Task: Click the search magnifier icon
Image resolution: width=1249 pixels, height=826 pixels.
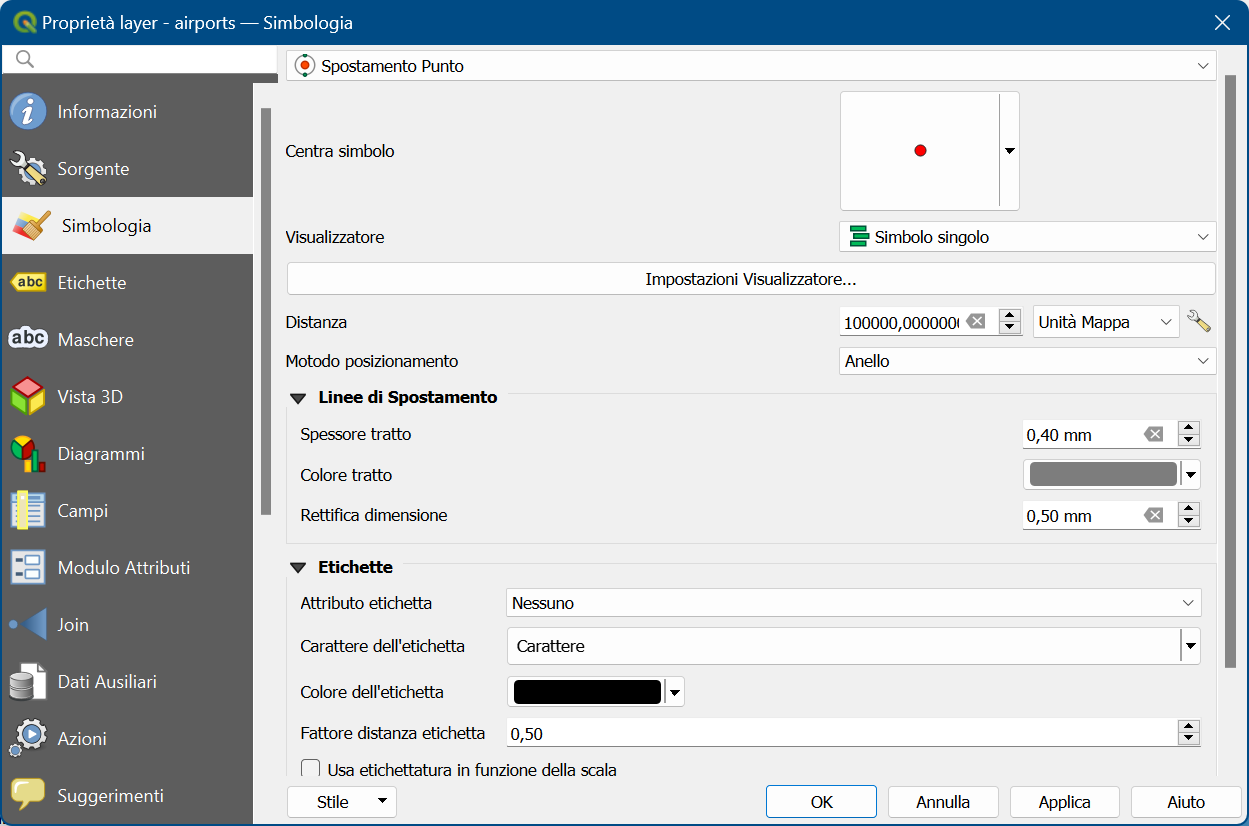Action: tap(25, 60)
